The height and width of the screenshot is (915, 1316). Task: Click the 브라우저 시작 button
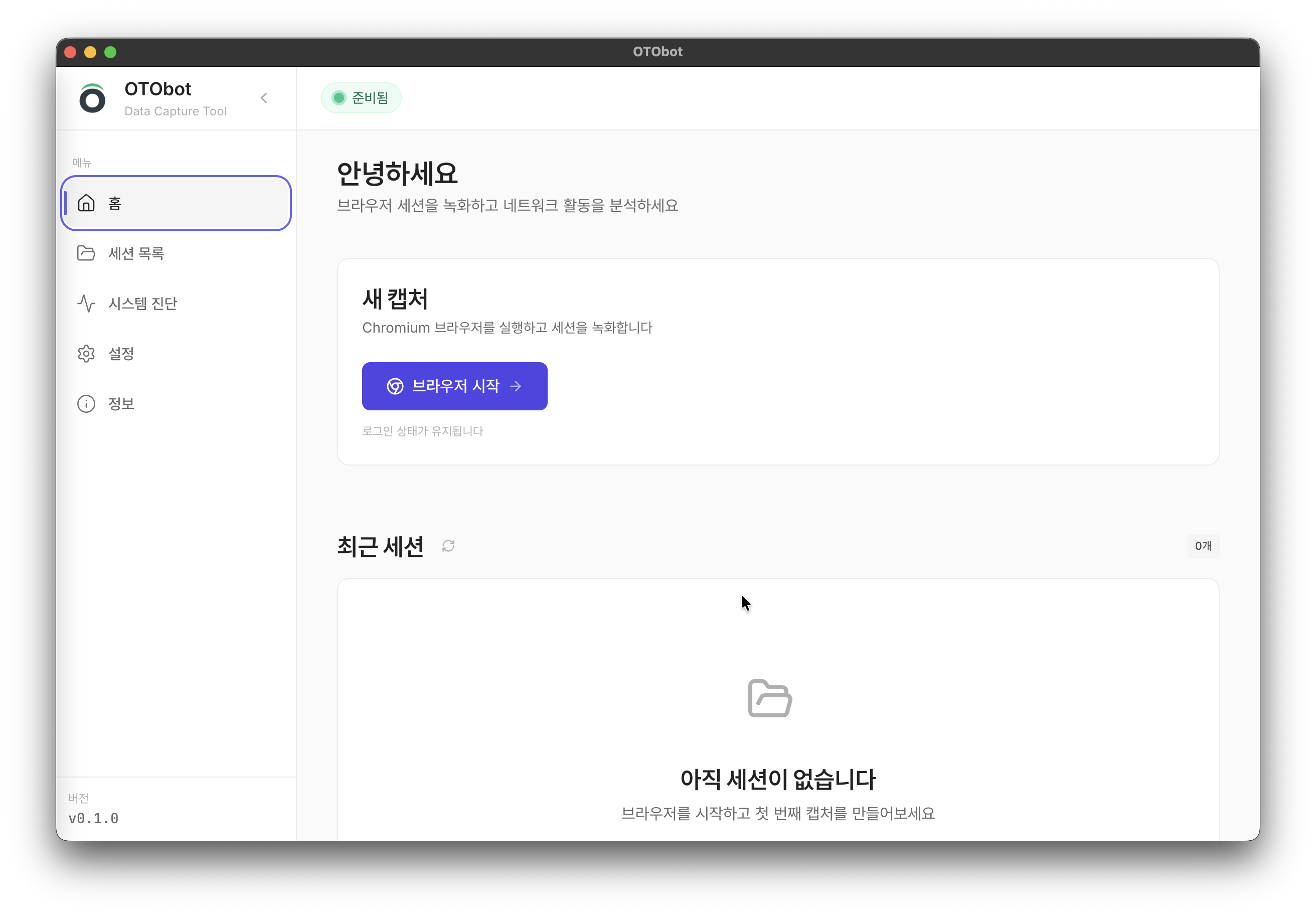454,386
